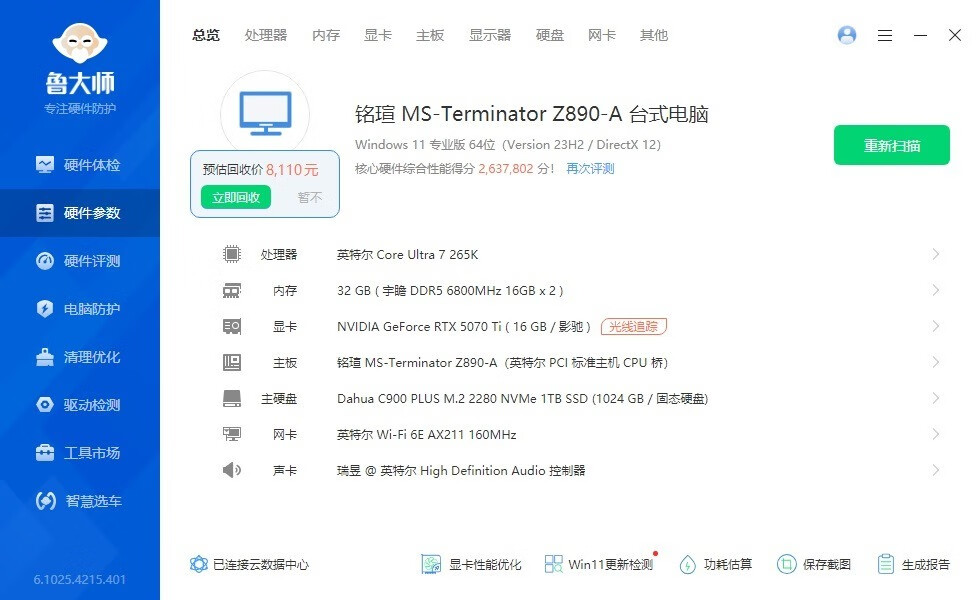Viewport: 980px width, 600px height.
Task: Click the 鲁大师 mascot logo
Action: 80,42
